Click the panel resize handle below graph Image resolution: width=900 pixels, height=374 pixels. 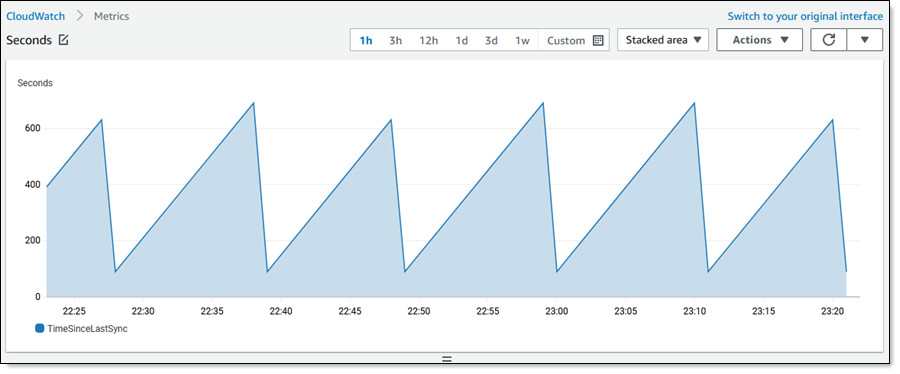coord(447,359)
